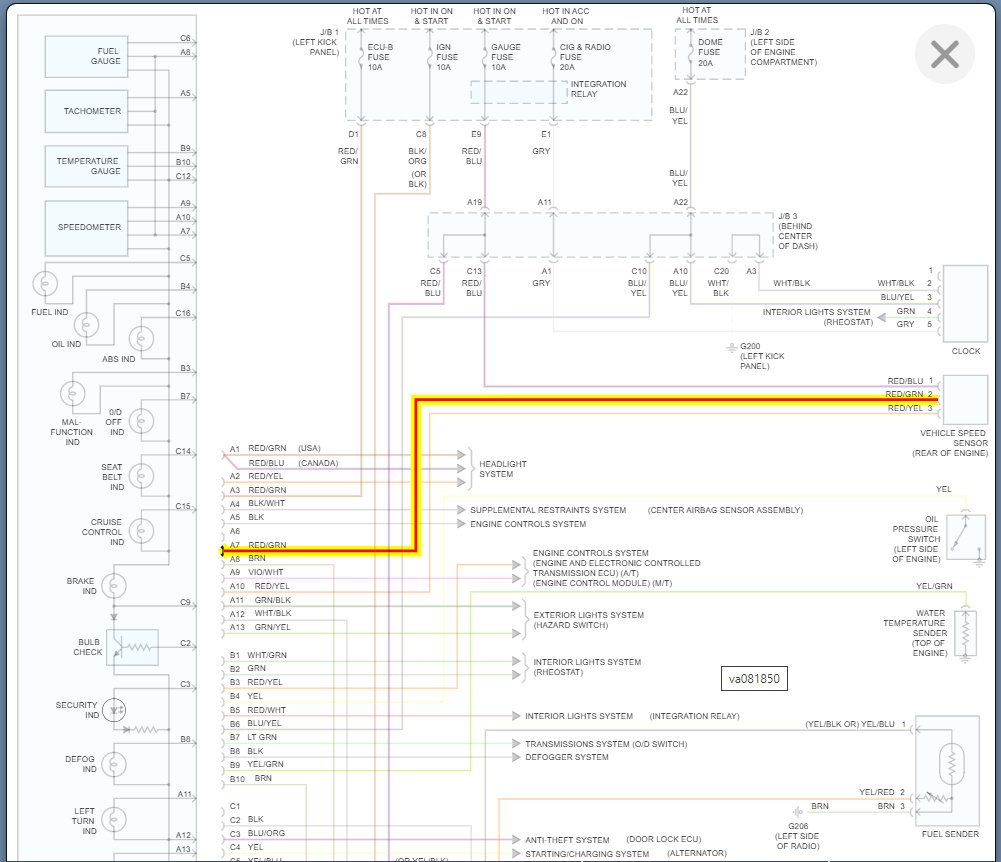Click the 'CLOCK' component label
The width and height of the screenshot is (1001, 862).
(966, 351)
